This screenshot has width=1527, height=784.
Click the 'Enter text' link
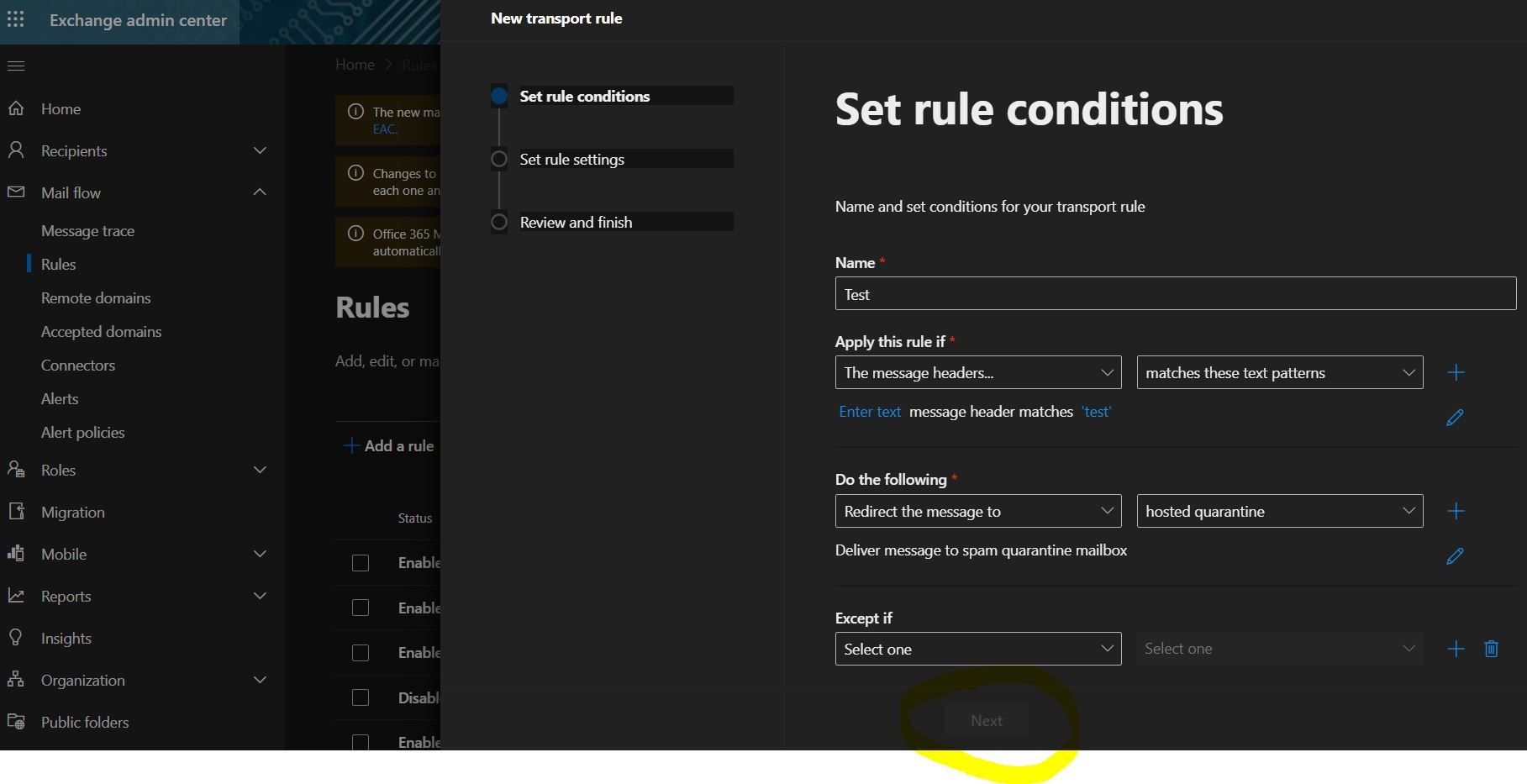870,412
